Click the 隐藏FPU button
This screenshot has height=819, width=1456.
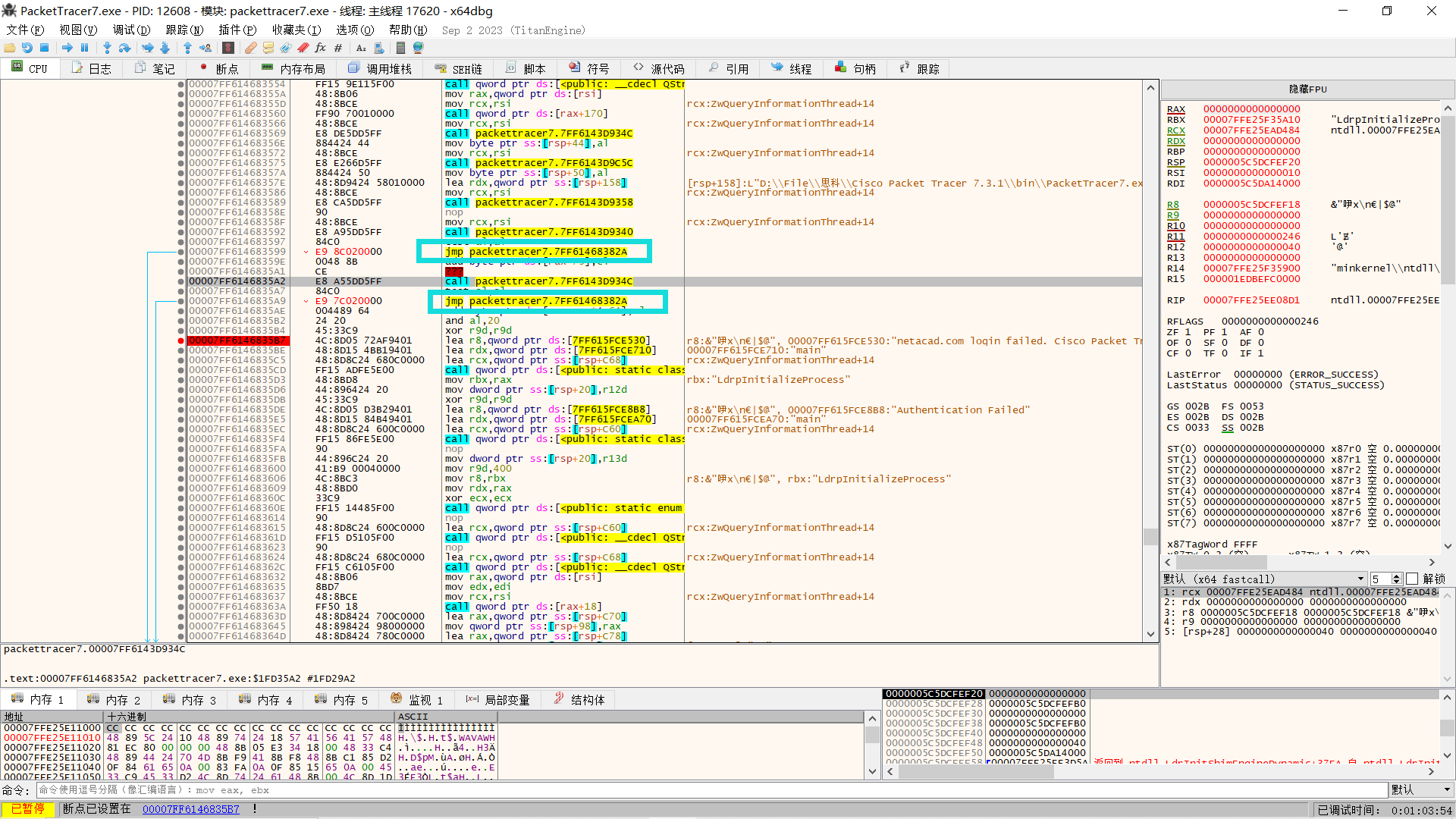1307,89
